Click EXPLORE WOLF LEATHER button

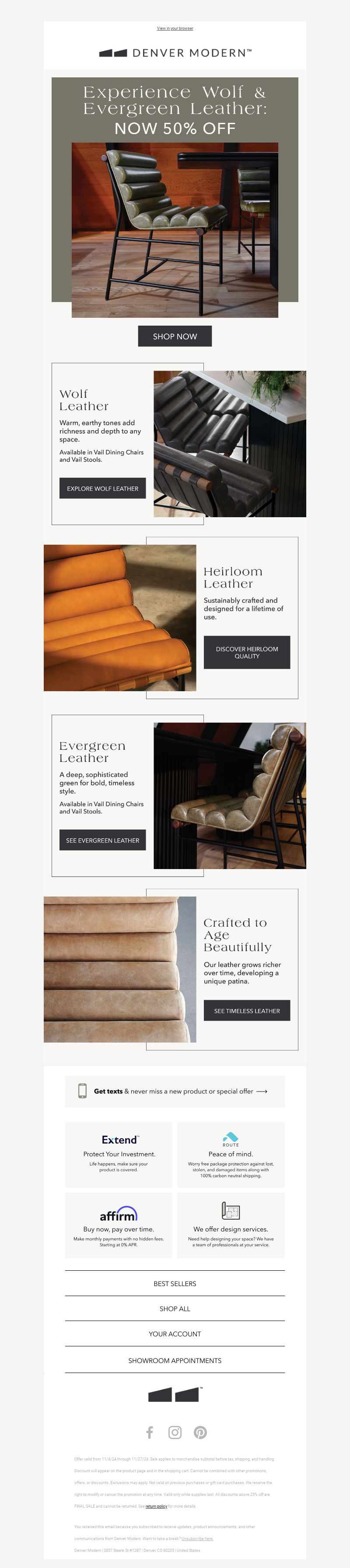pos(102,488)
